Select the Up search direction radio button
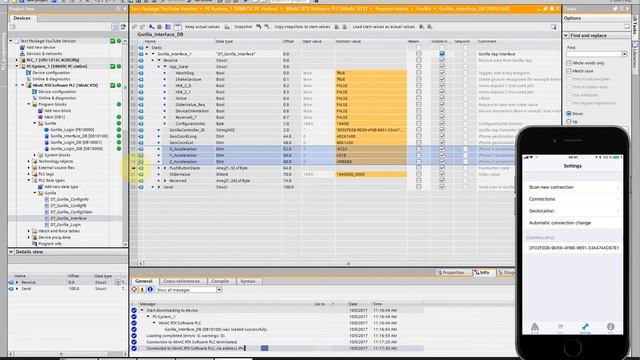This screenshot has width=640, height=360. coord(569,122)
